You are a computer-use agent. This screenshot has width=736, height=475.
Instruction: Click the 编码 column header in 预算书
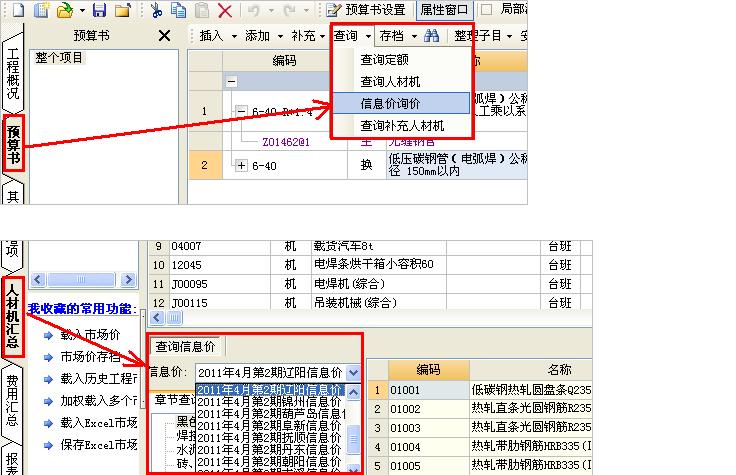(284, 61)
